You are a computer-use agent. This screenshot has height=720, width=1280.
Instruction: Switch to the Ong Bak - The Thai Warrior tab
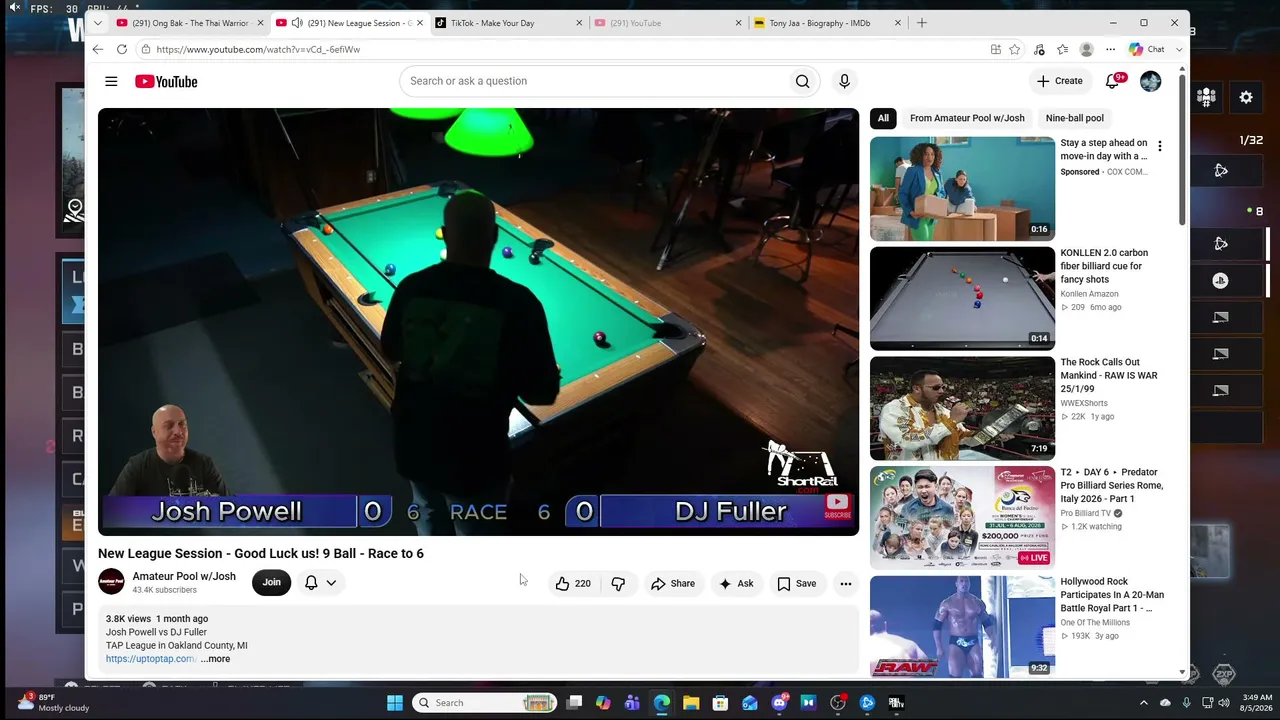coord(189,23)
